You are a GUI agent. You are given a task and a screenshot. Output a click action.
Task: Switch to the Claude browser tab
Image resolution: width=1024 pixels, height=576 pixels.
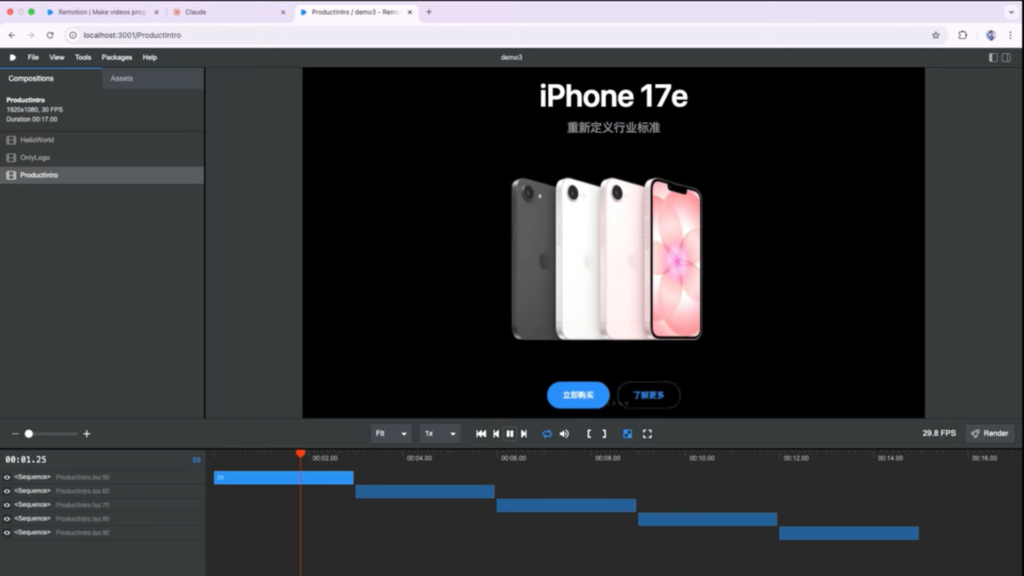[x=229, y=12]
